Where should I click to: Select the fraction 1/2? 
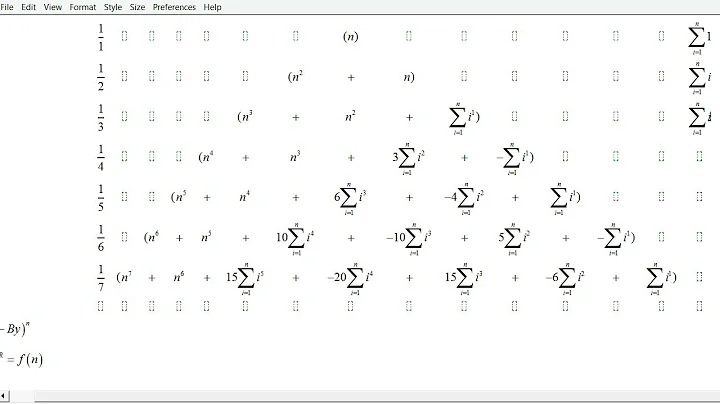[101, 77]
